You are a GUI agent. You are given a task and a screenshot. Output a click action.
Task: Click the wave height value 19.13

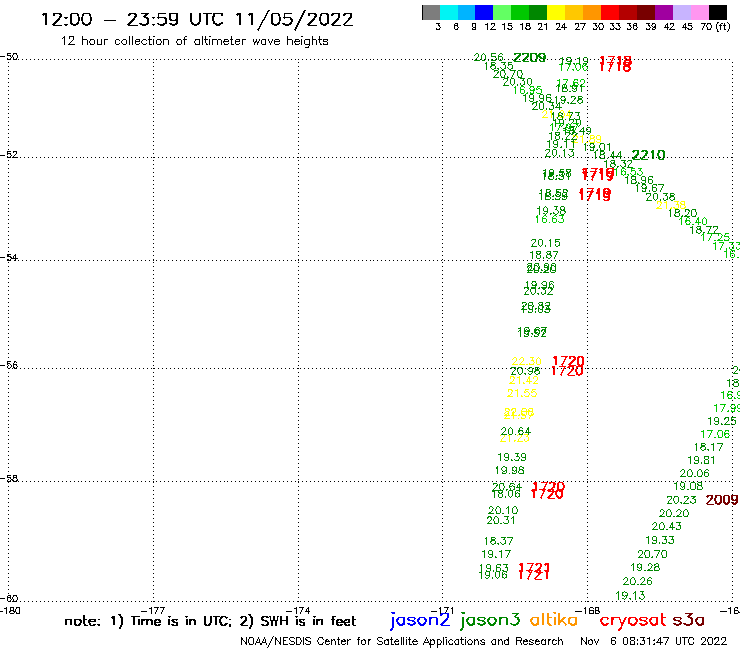630,596
